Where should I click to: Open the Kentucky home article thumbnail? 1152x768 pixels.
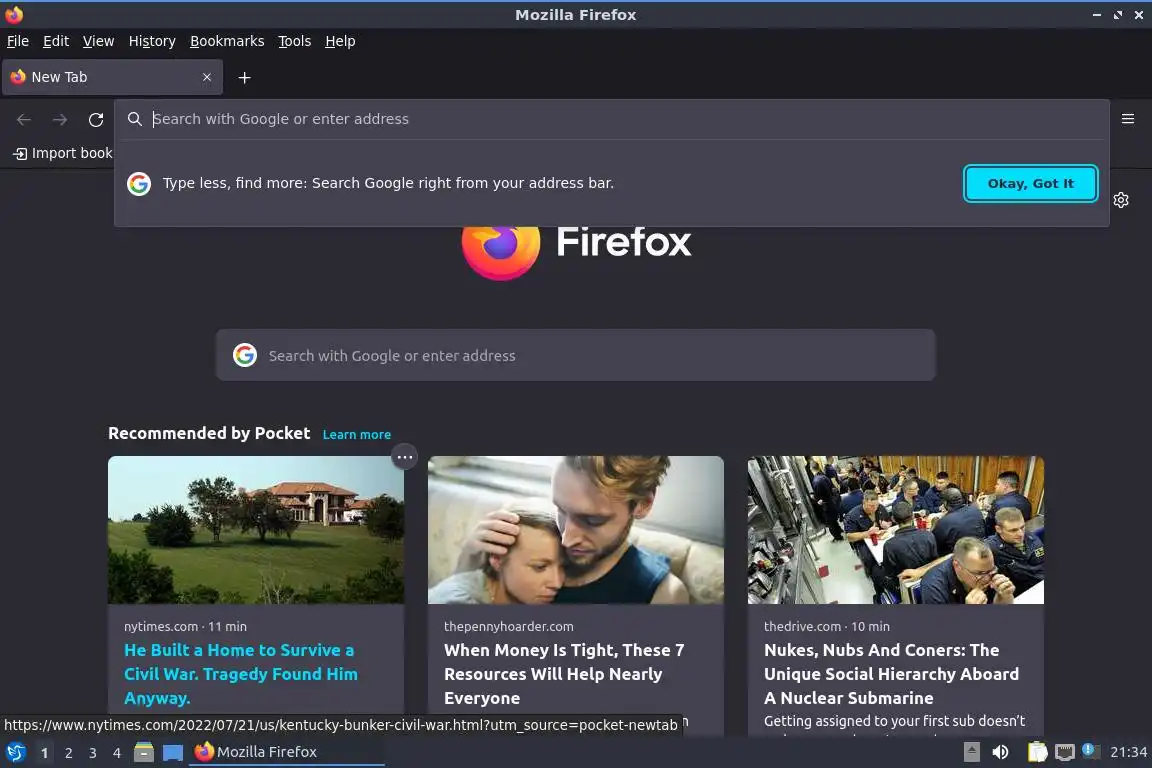point(256,530)
